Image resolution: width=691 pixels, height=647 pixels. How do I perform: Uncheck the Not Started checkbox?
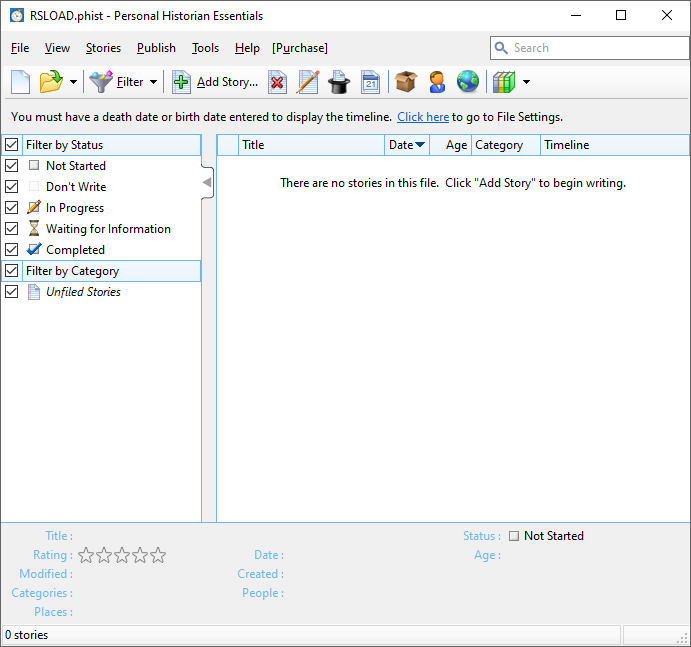[11, 166]
